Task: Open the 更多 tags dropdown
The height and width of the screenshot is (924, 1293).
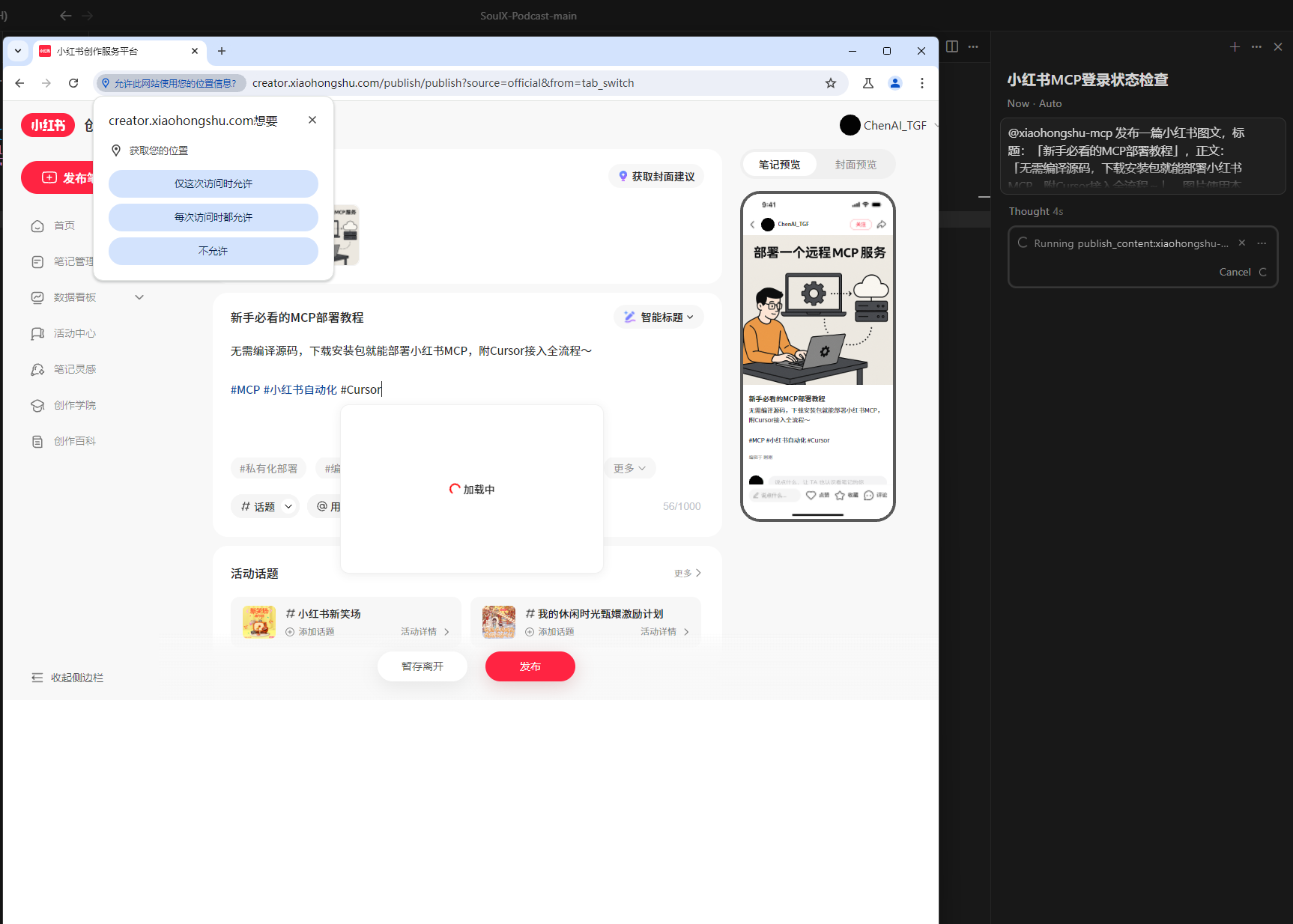Action: pos(629,468)
